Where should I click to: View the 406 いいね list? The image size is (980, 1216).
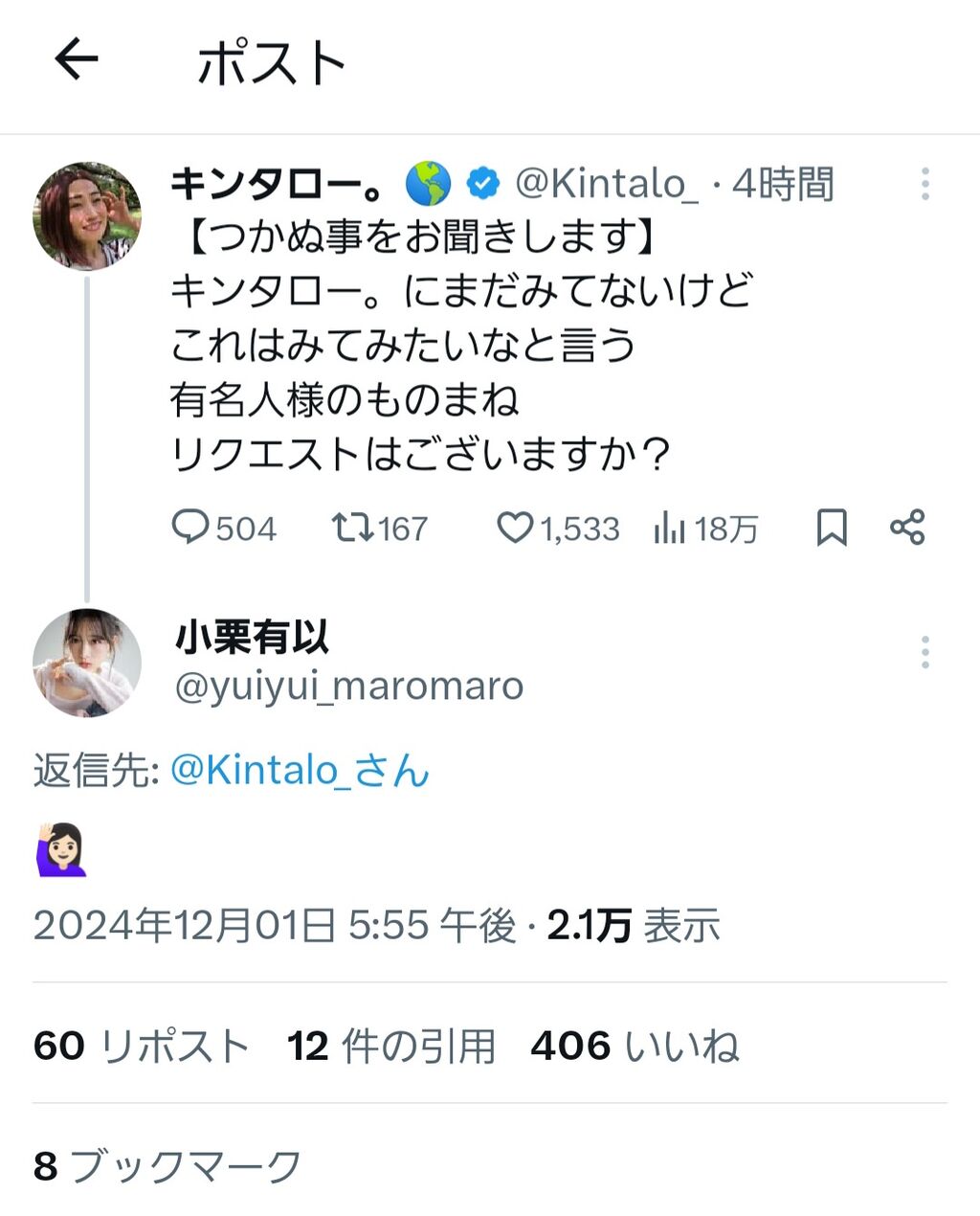pos(635,1046)
